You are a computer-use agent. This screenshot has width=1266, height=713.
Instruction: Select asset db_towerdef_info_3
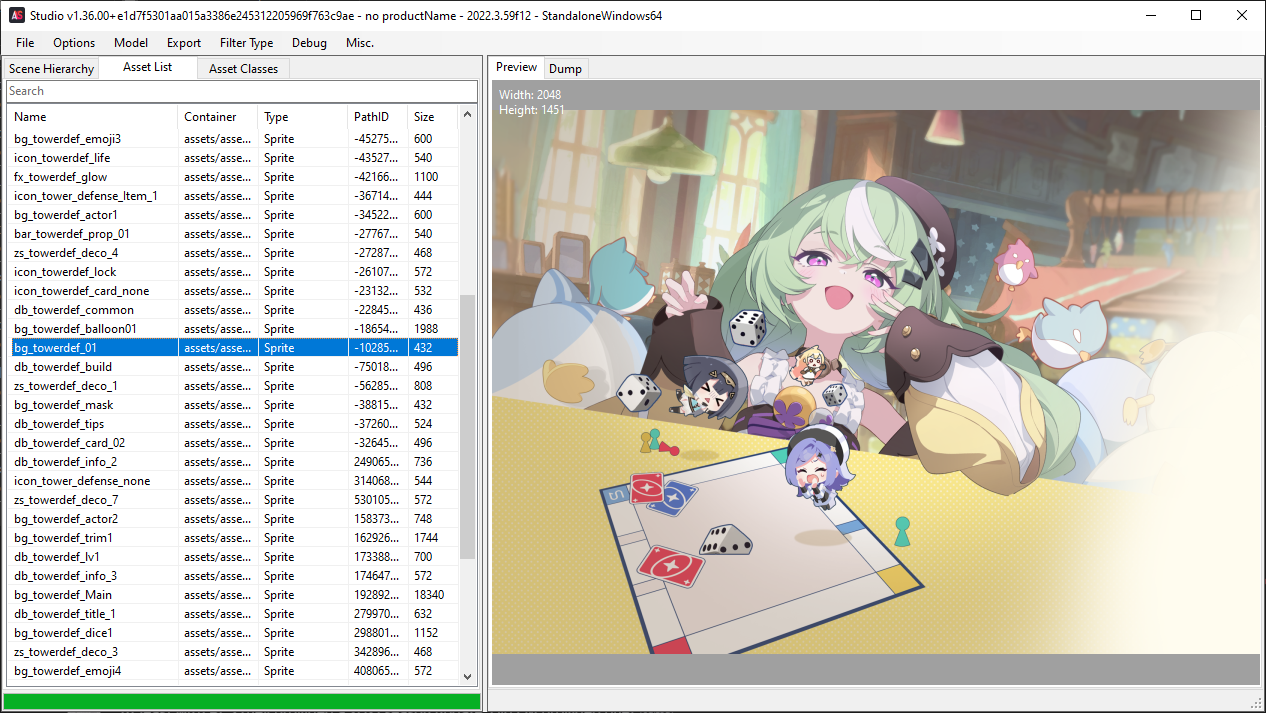[x=233, y=576]
